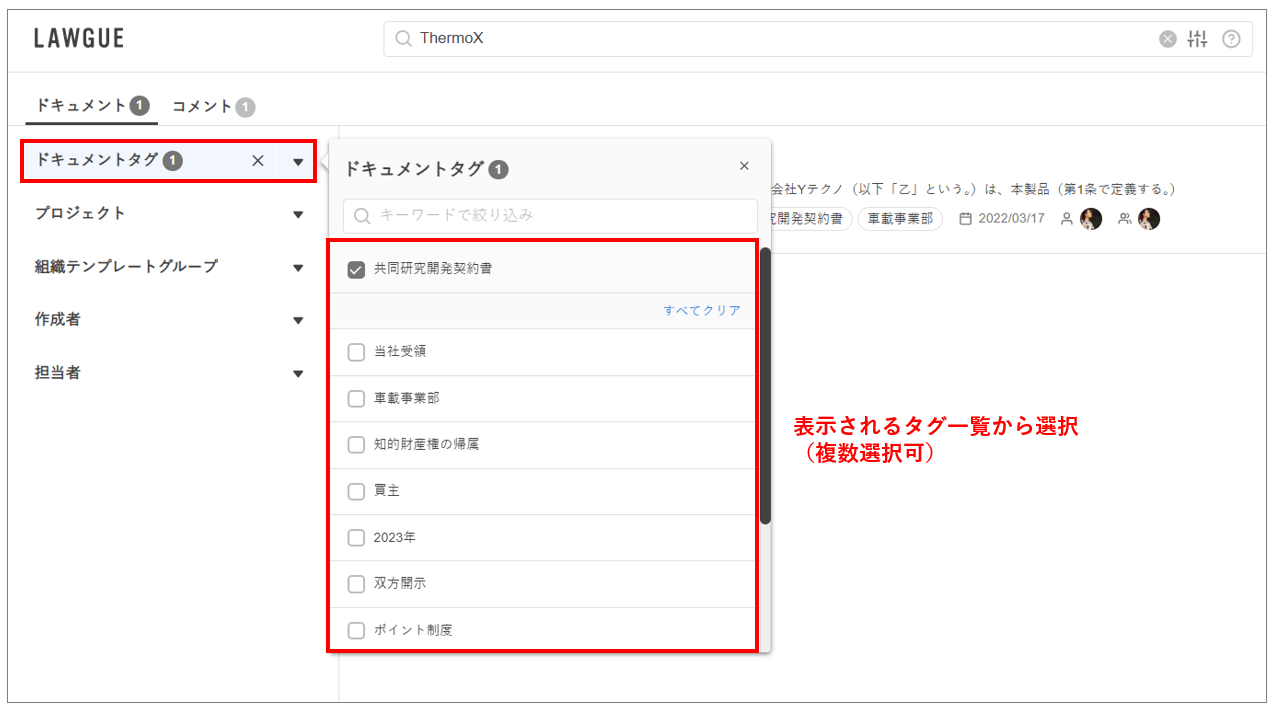Click the 車載事業部 tag chip
Viewport: 1277px width, 710px height.
(899, 218)
